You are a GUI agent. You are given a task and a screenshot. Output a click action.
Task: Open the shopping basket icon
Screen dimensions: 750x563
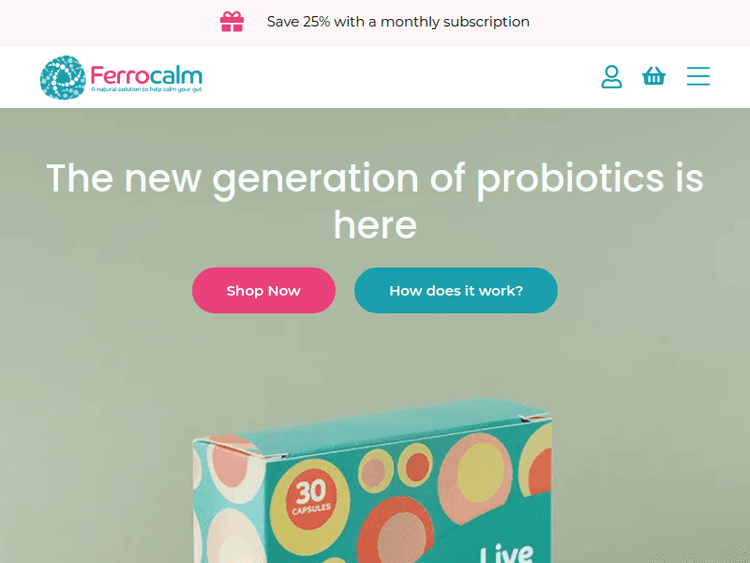click(653, 76)
